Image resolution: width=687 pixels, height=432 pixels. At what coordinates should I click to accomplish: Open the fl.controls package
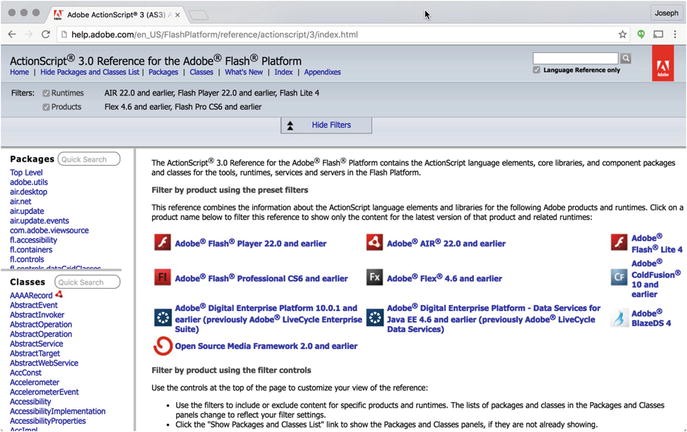pos(27,259)
